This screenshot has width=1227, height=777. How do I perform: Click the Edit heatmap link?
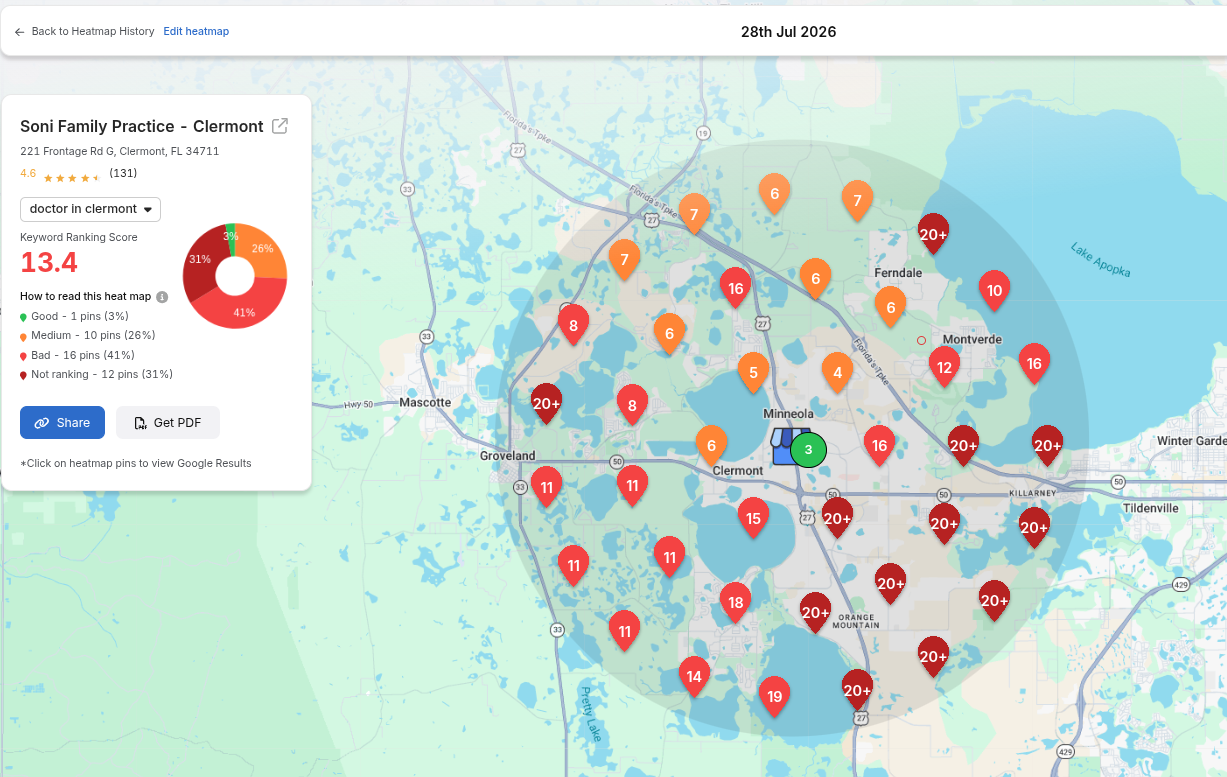pos(196,31)
